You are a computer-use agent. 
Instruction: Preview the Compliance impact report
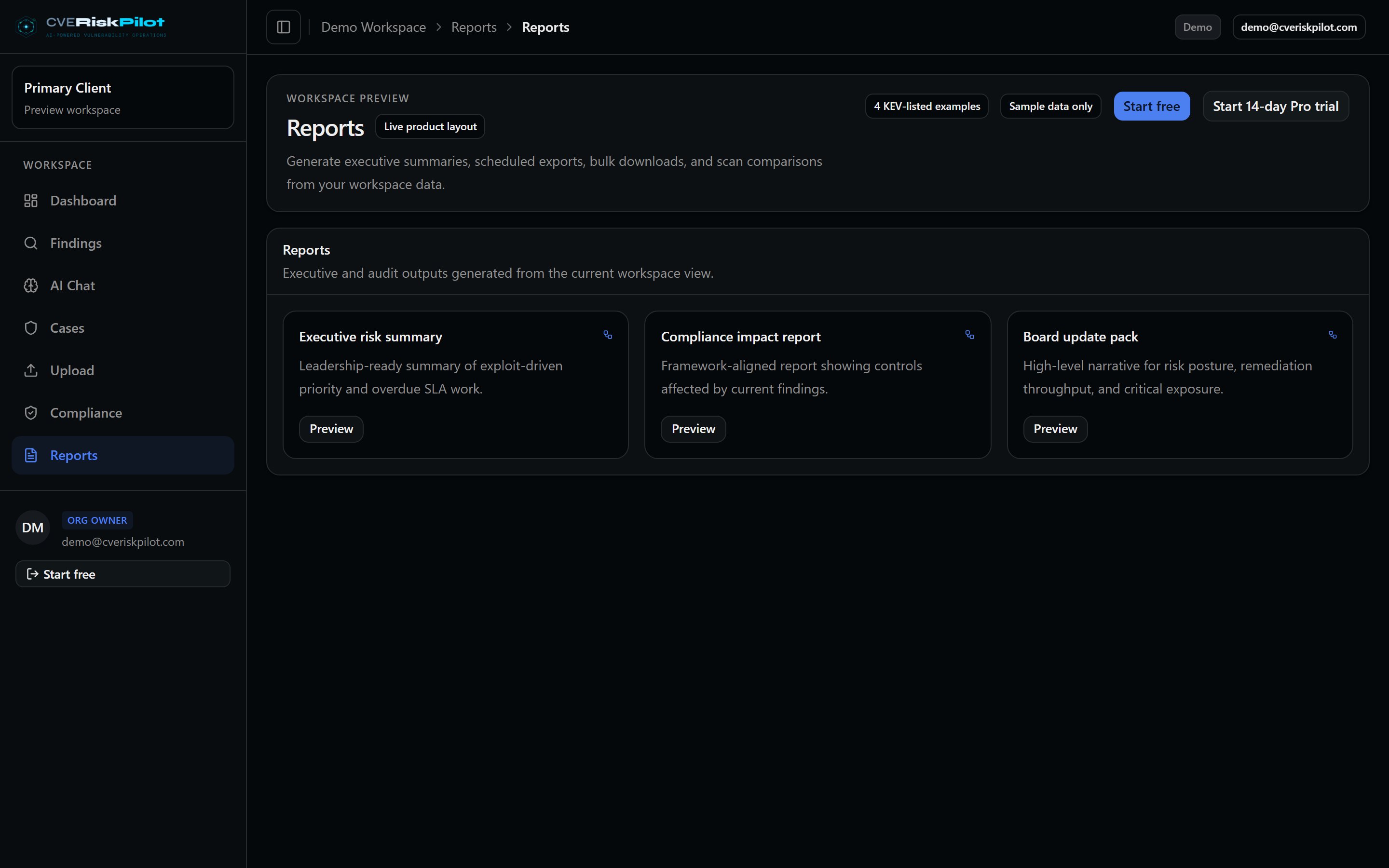(694, 429)
